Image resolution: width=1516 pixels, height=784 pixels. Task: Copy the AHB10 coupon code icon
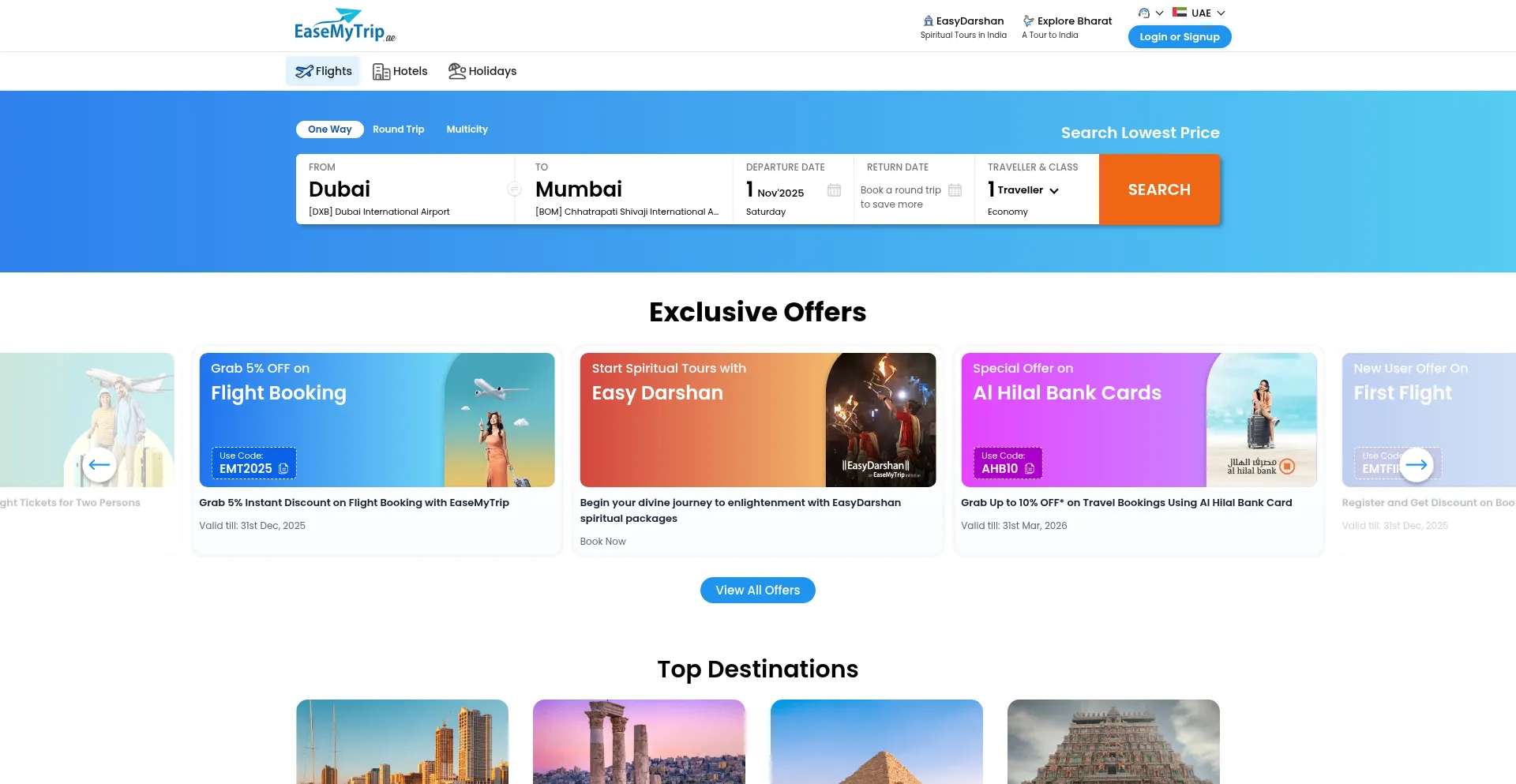click(x=1030, y=469)
